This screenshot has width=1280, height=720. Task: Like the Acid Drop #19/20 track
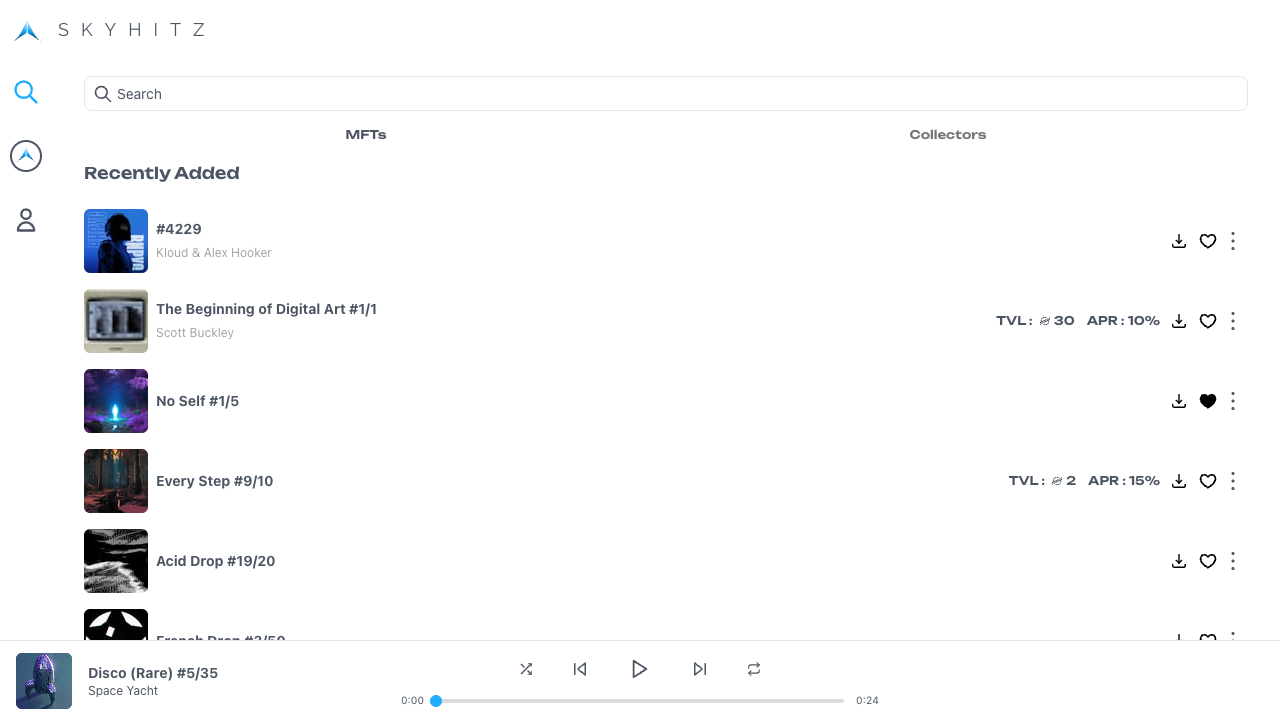[x=1208, y=561]
